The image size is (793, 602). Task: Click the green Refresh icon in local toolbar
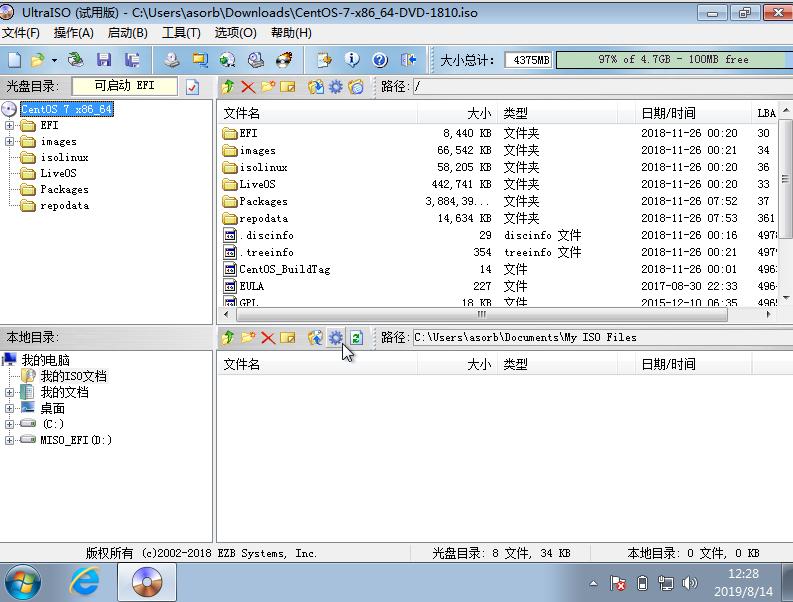coord(357,337)
